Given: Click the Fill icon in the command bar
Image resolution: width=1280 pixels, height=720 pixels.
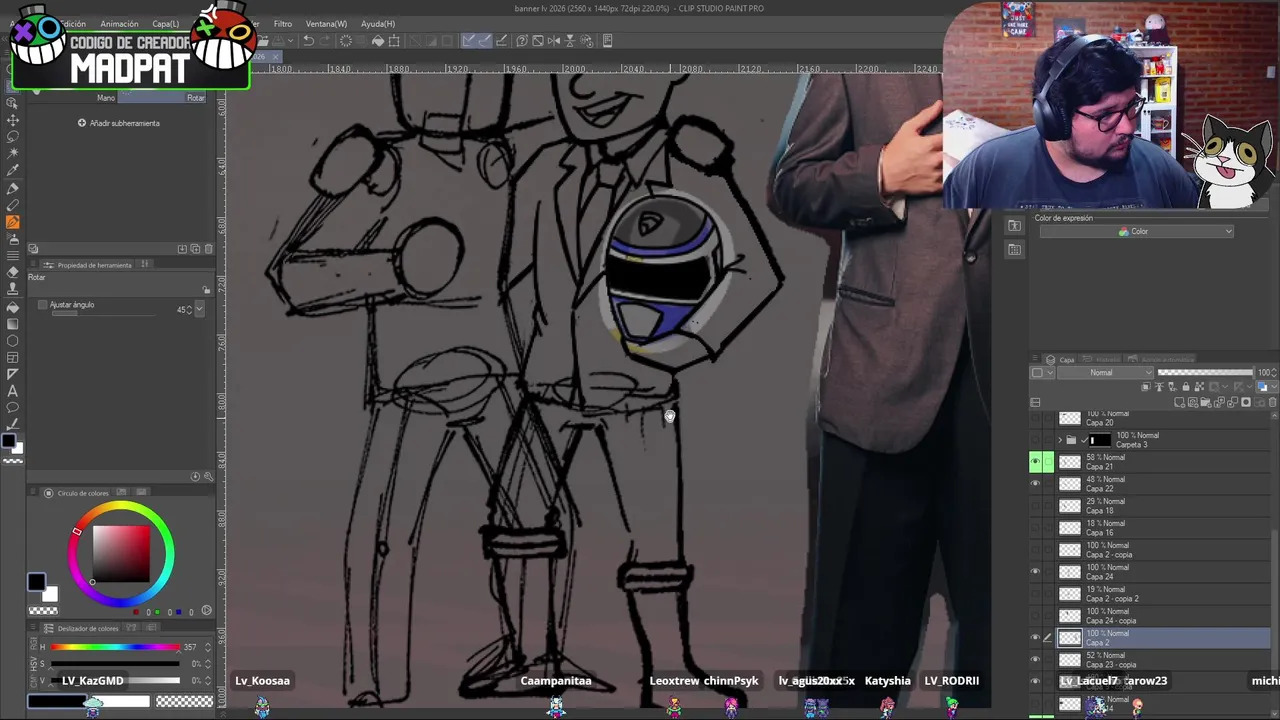Looking at the screenshot, I should click(378, 41).
